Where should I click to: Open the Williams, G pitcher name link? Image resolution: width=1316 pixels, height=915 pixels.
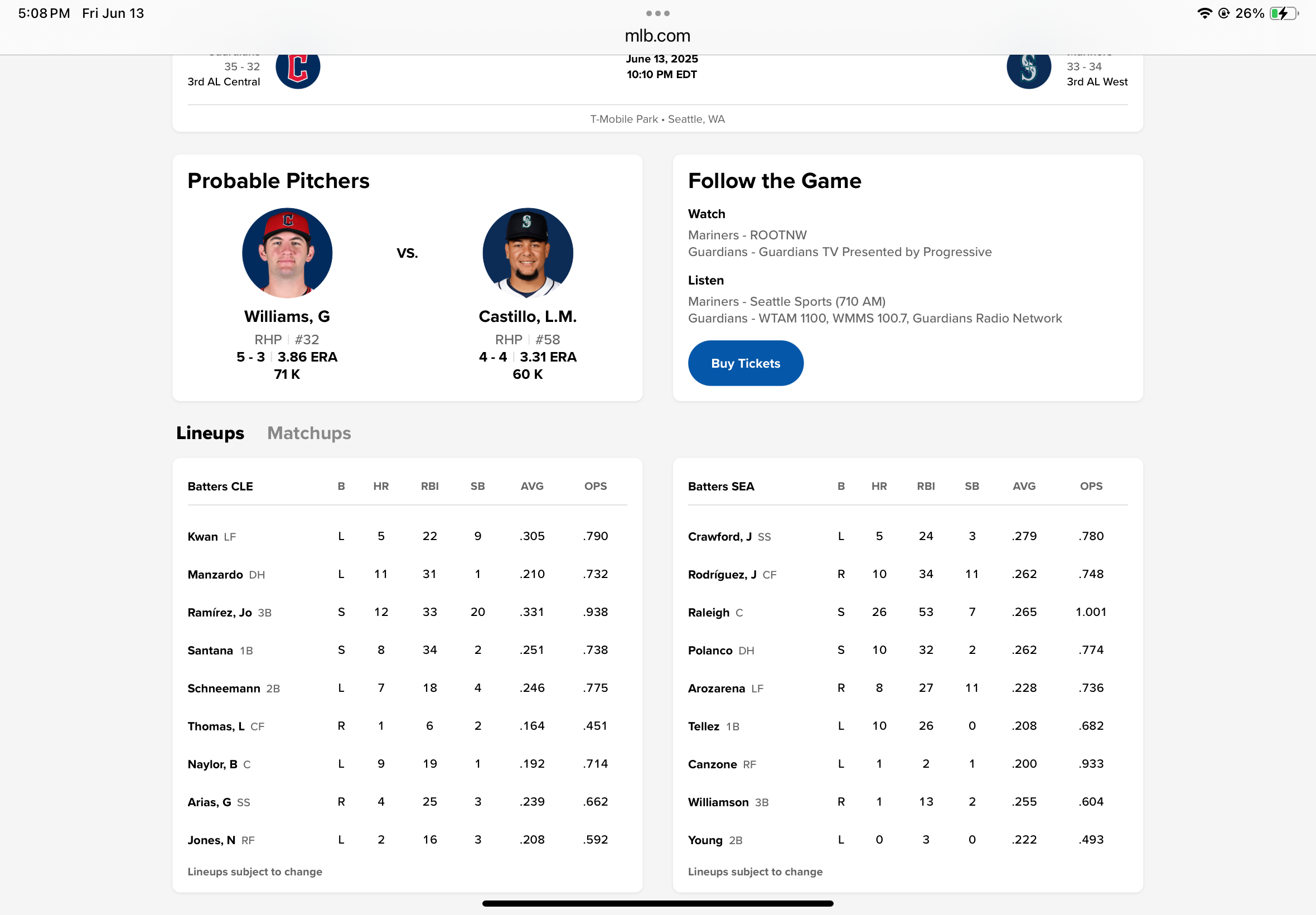pos(287,316)
